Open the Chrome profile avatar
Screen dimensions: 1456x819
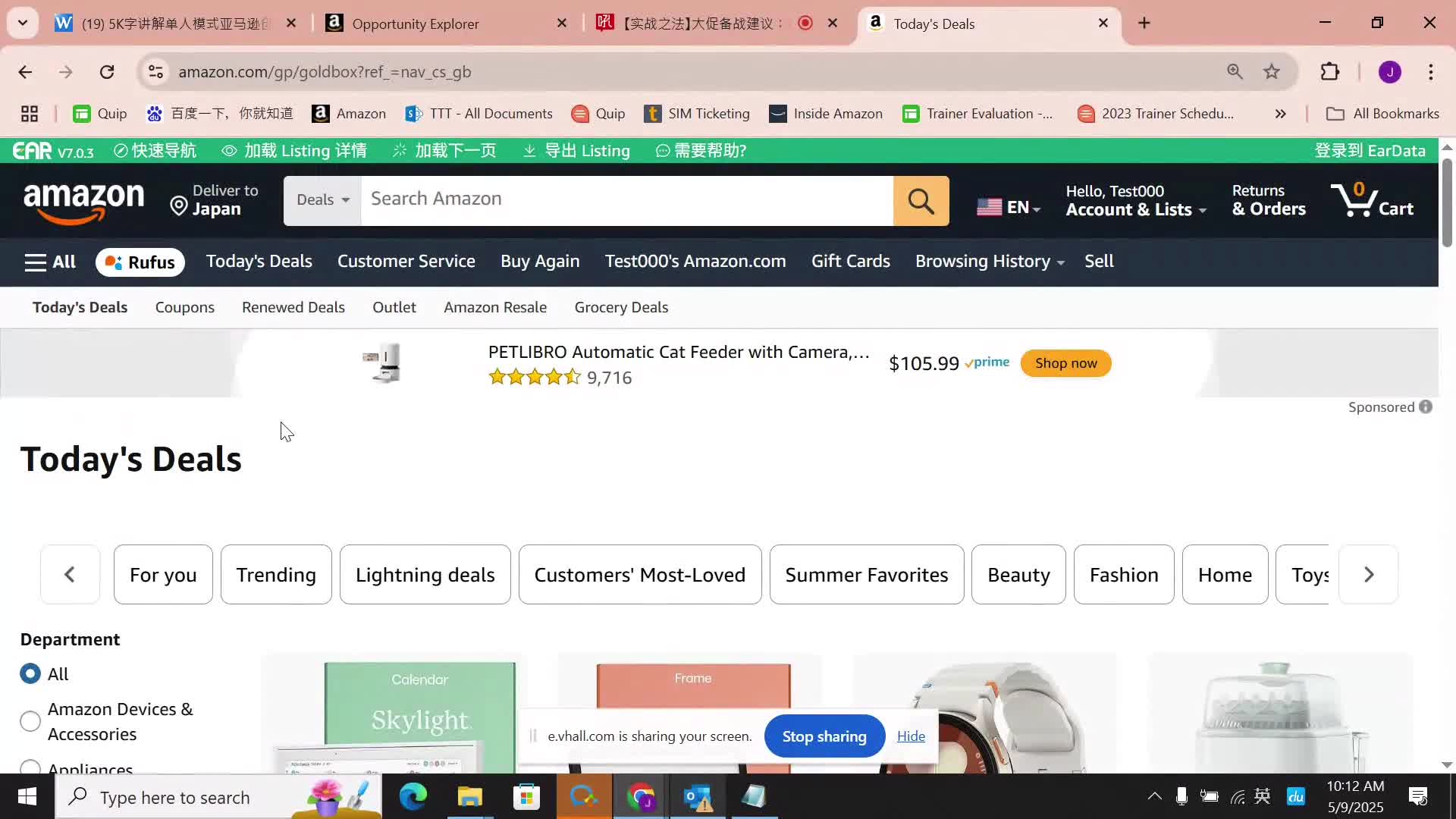[1389, 72]
